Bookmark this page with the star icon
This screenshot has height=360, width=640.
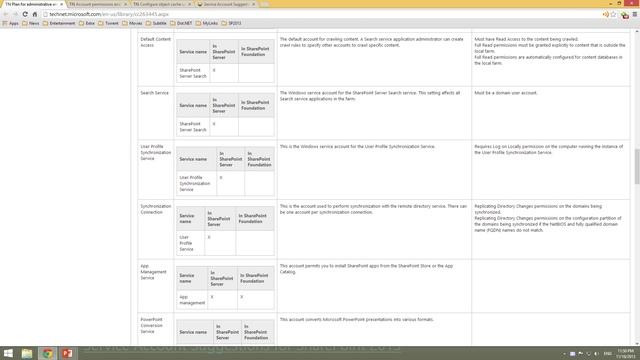[x=613, y=14]
